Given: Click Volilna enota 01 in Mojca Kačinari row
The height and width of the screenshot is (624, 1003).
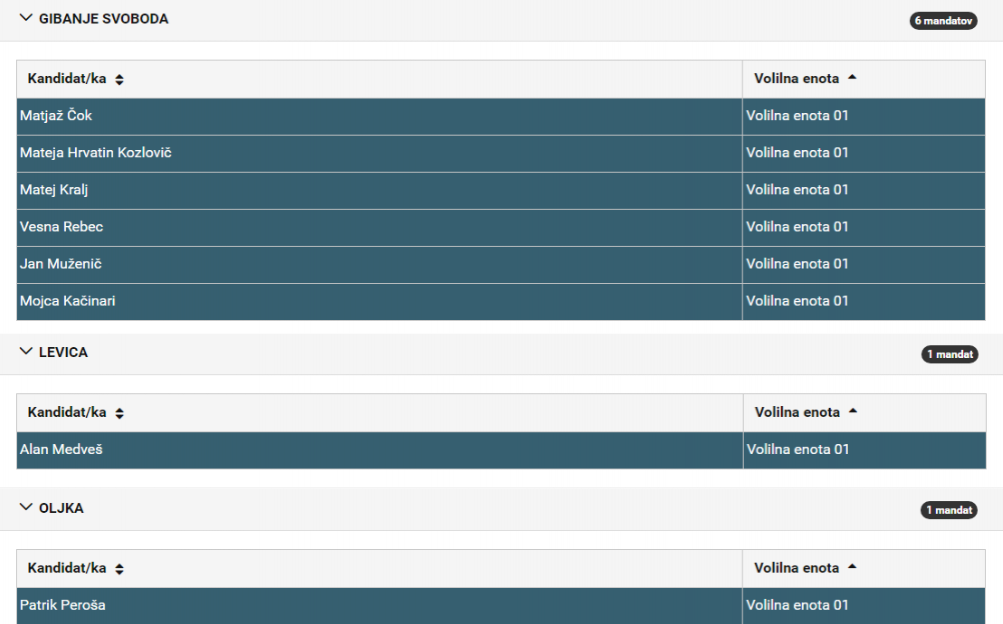Looking at the screenshot, I should 797,301.
